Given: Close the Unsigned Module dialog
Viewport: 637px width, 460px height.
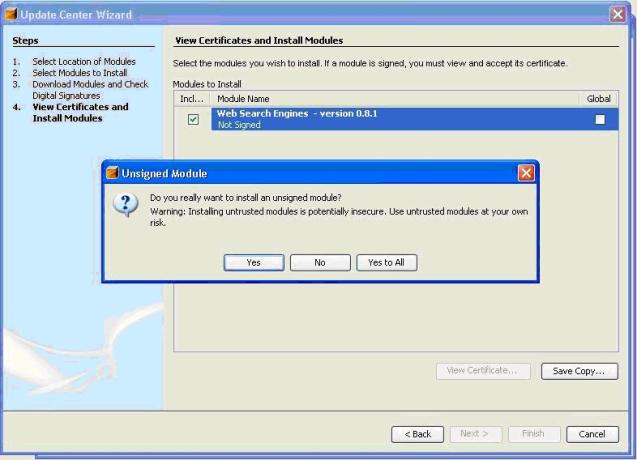Looking at the screenshot, I should [526, 173].
